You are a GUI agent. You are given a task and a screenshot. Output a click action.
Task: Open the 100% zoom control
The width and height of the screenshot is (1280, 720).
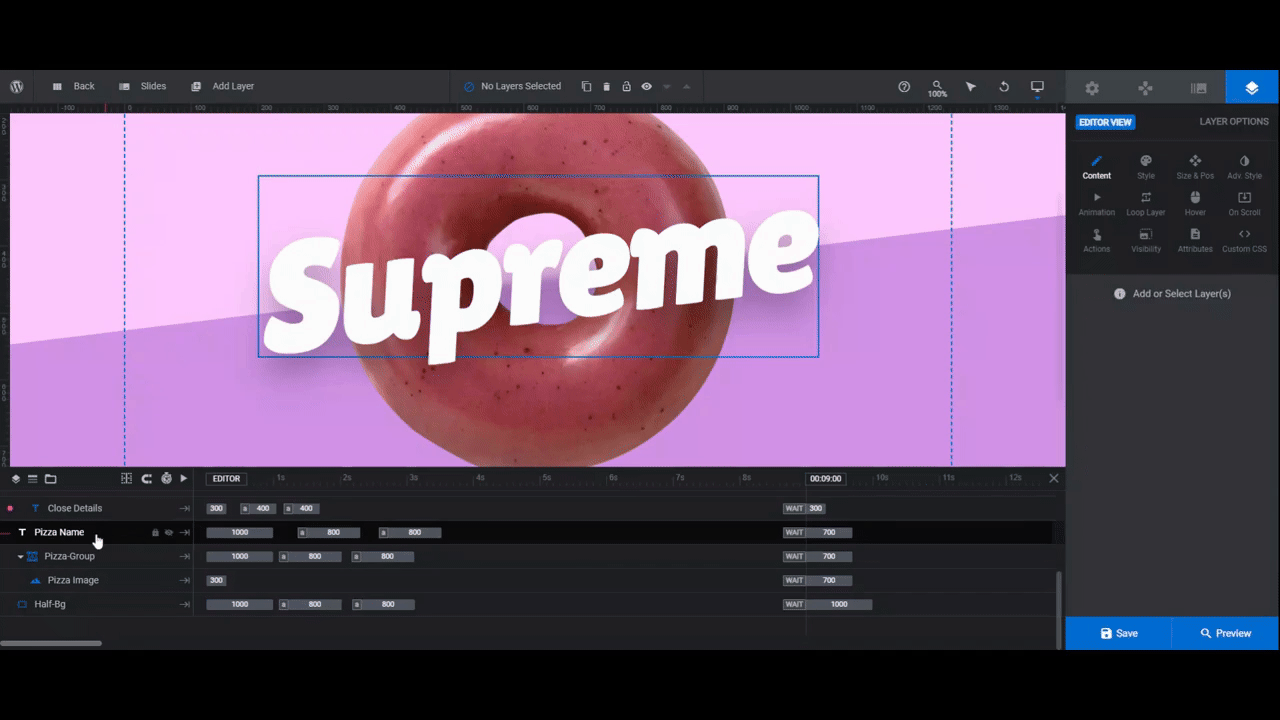click(937, 88)
